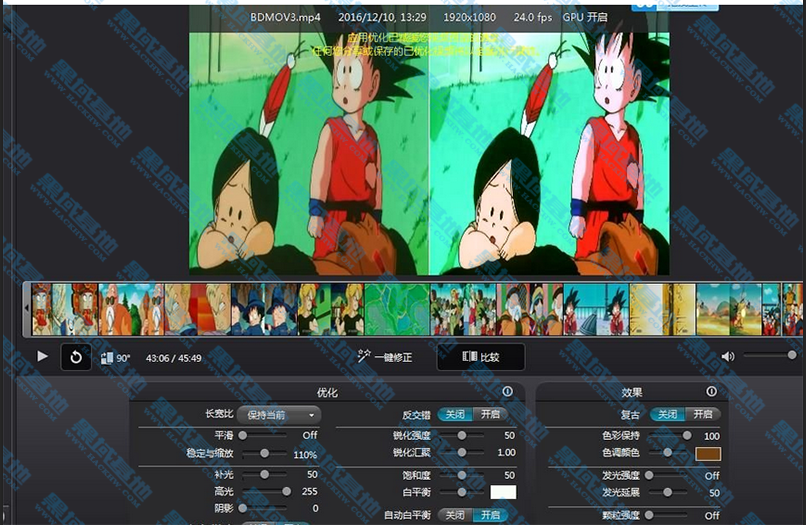Adjust the 平滑 slider

[x=264, y=435]
